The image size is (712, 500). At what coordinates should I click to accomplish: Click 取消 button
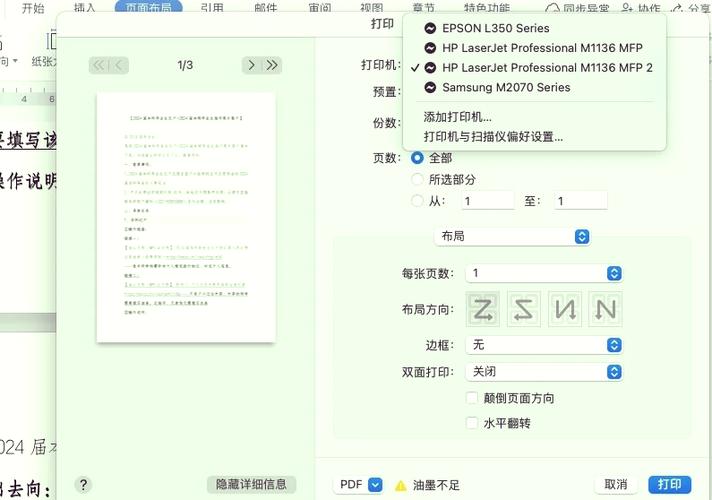[x=616, y=485]
